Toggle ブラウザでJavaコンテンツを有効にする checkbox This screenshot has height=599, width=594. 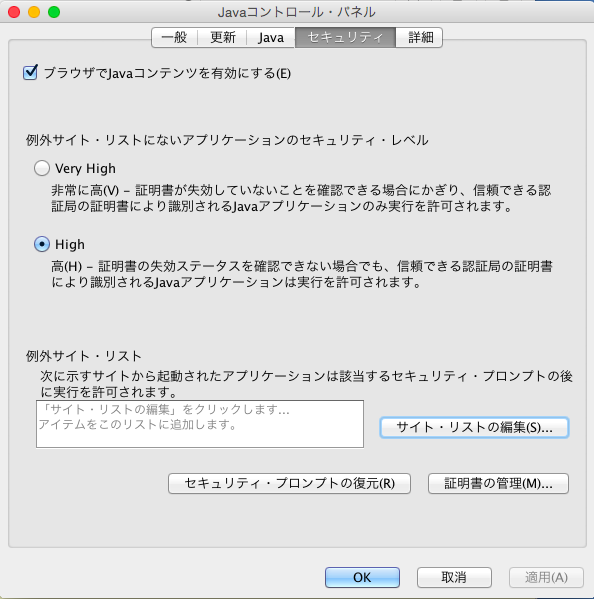(30, 72)
